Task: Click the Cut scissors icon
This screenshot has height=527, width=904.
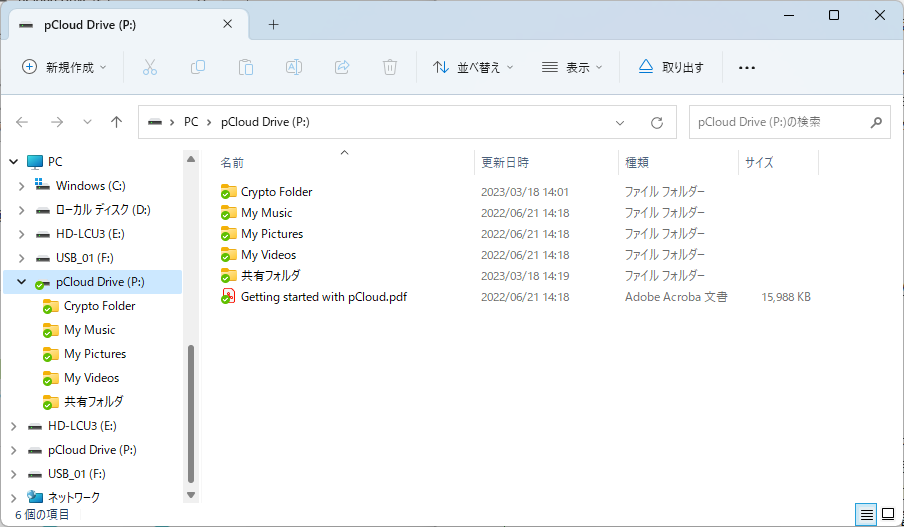Action: (150, 67)
